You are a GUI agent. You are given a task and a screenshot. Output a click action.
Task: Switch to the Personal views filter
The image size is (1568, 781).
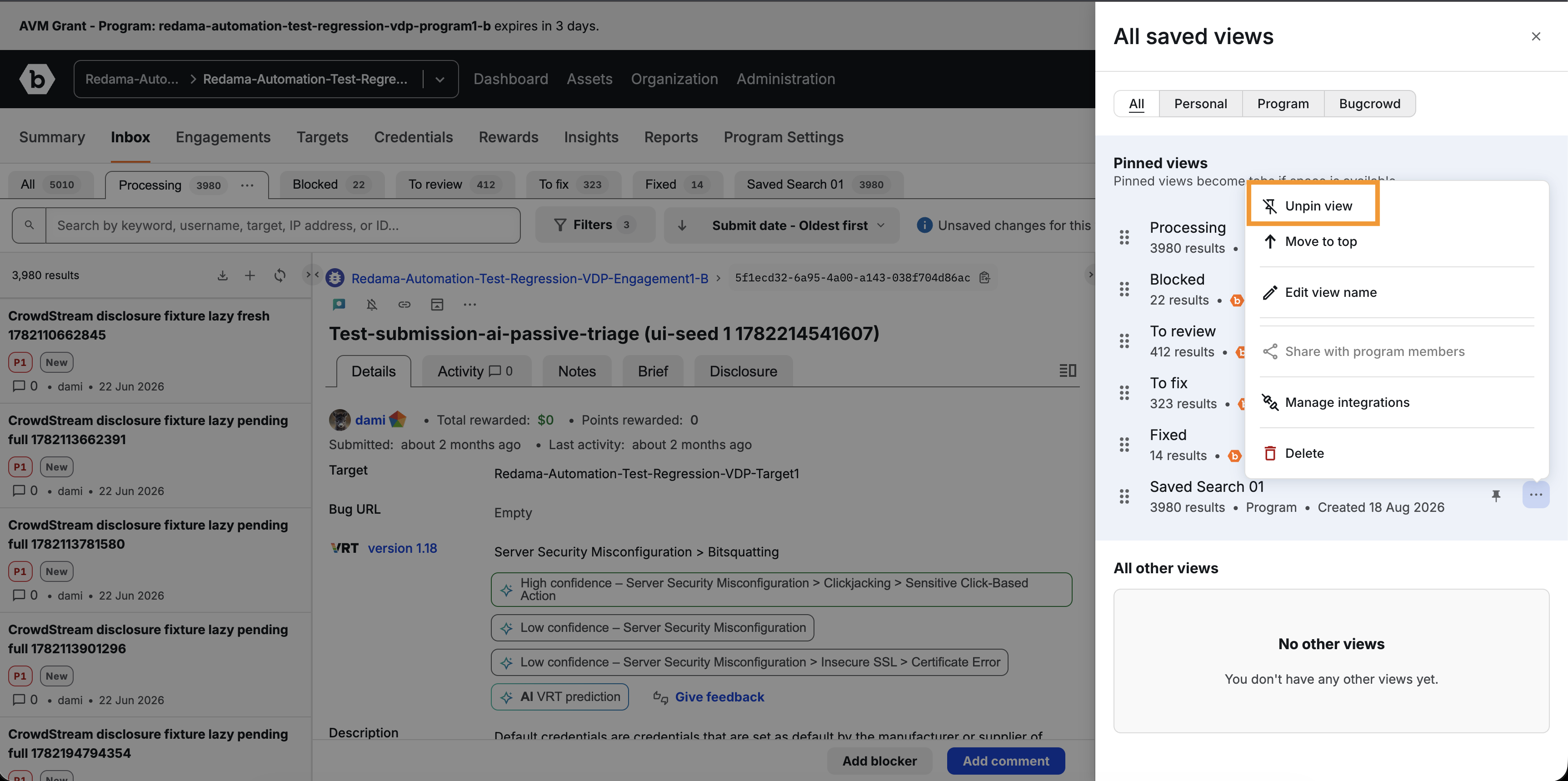click(x=1200, y=104)
